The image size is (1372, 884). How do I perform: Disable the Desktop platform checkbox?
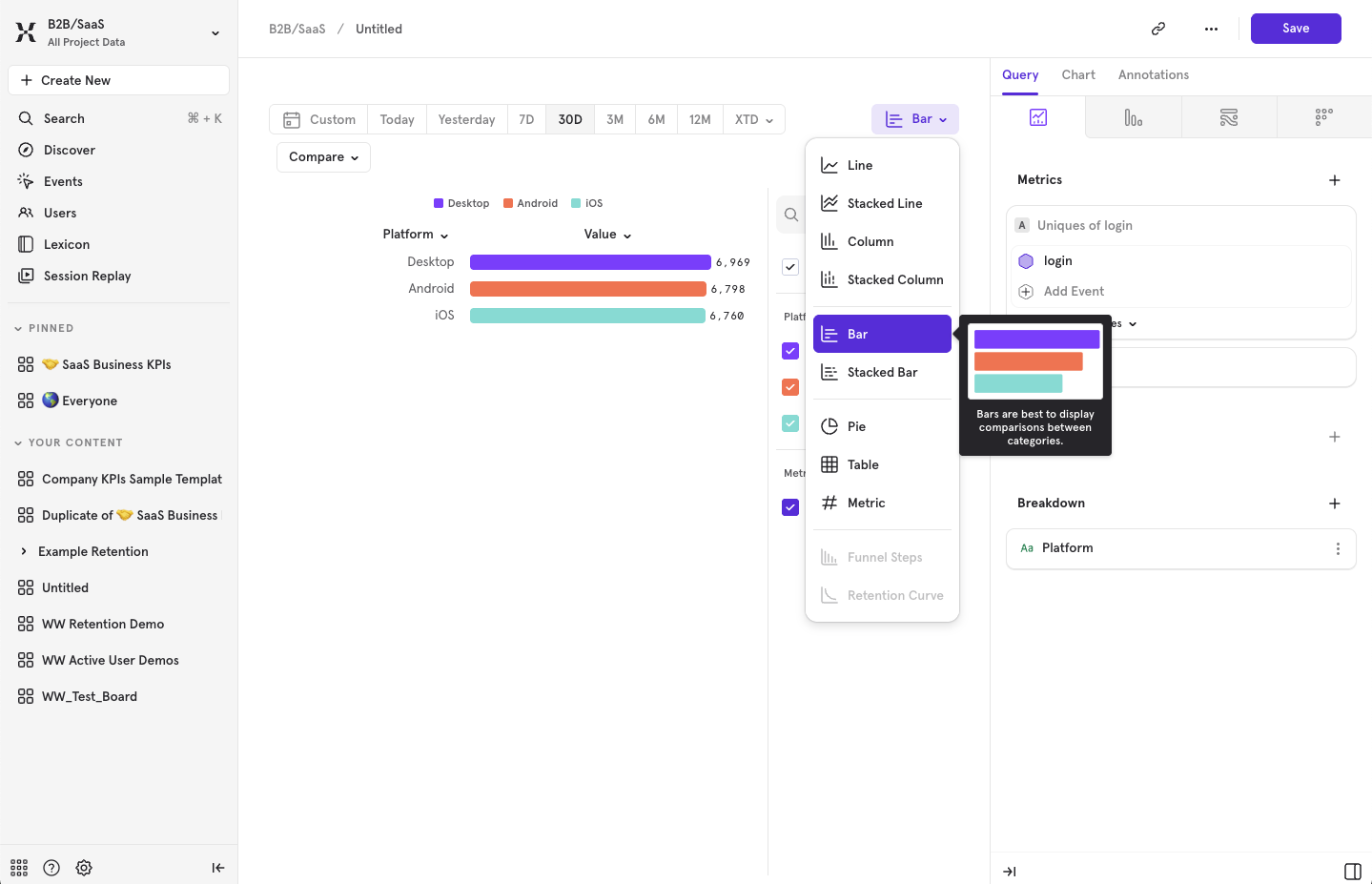(789, 351)
